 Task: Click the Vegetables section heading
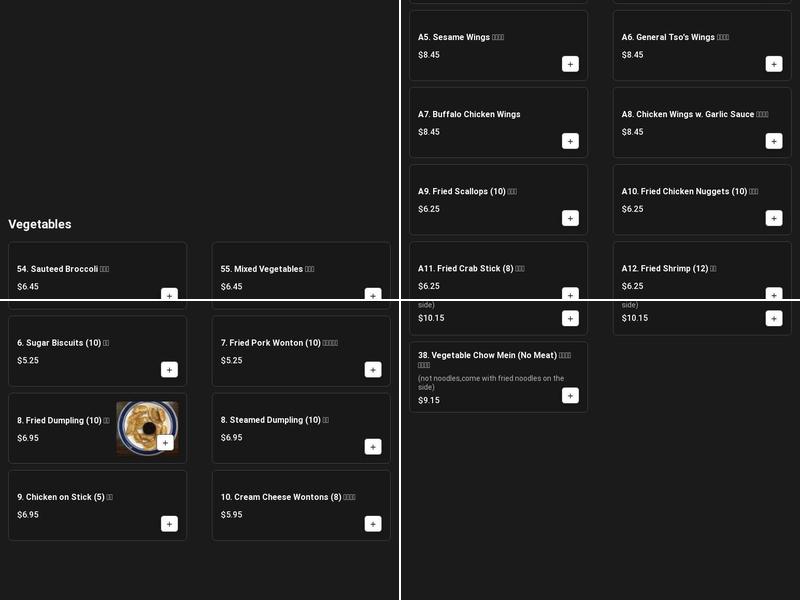pyautogui.click(x=40, y=224)
